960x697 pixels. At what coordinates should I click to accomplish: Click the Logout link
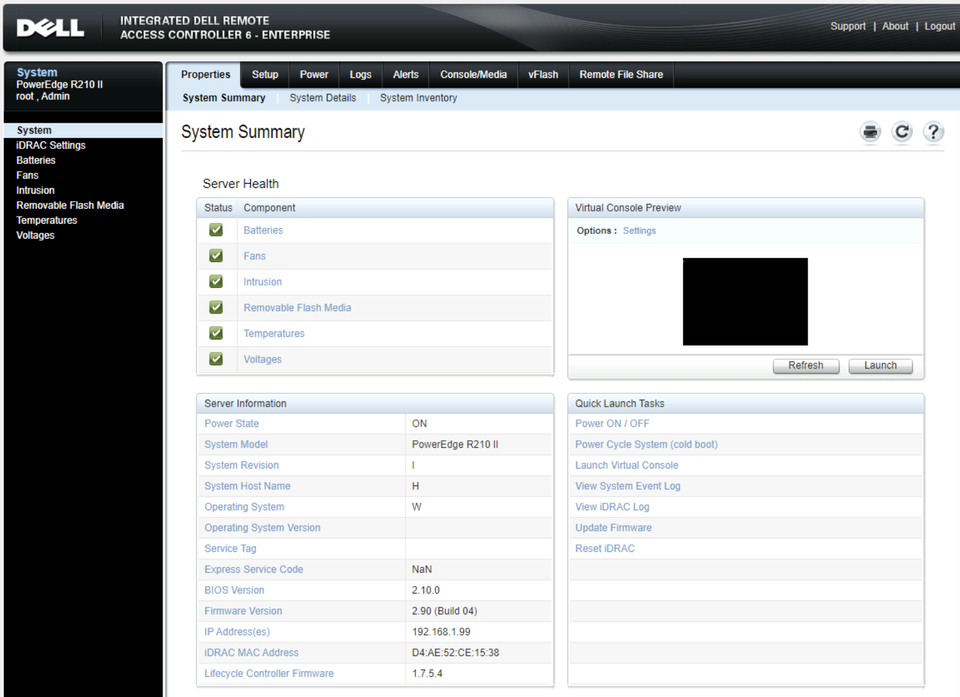939,26
